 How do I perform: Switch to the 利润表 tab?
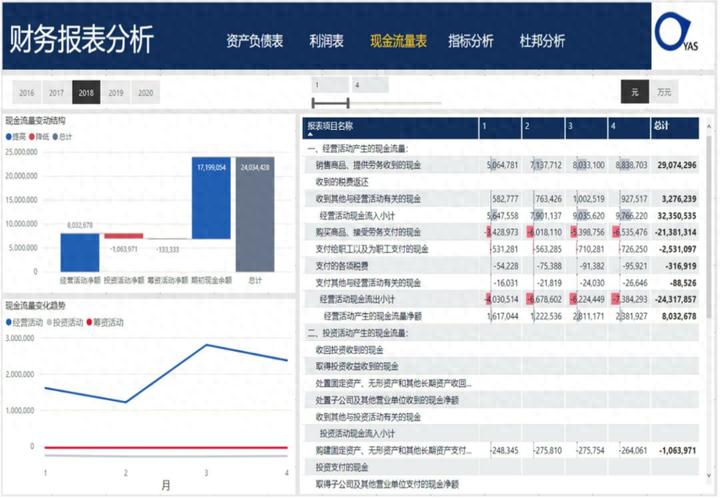326,41
